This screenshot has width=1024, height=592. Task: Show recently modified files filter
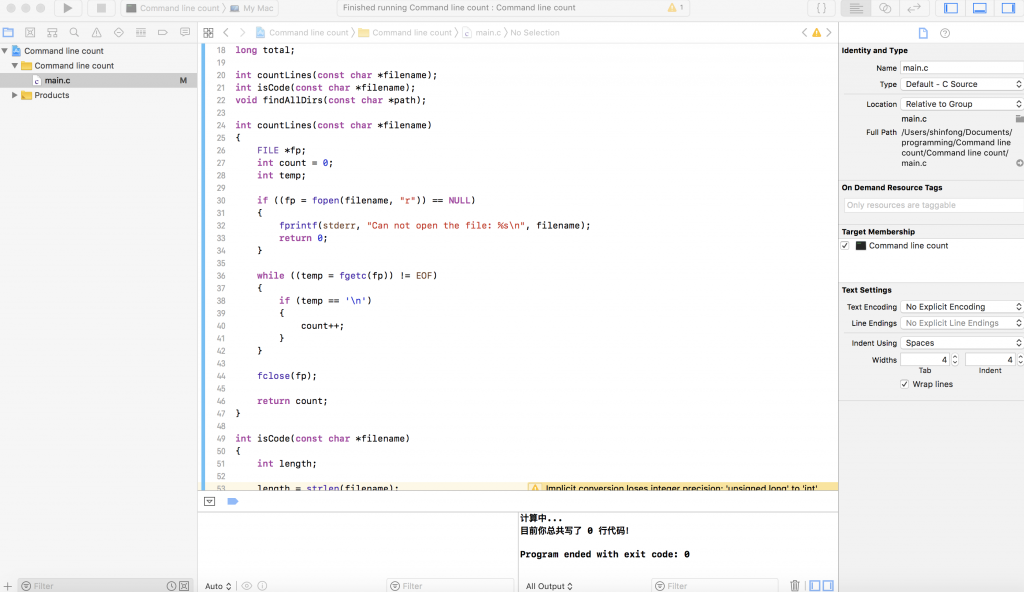[171, 586]
